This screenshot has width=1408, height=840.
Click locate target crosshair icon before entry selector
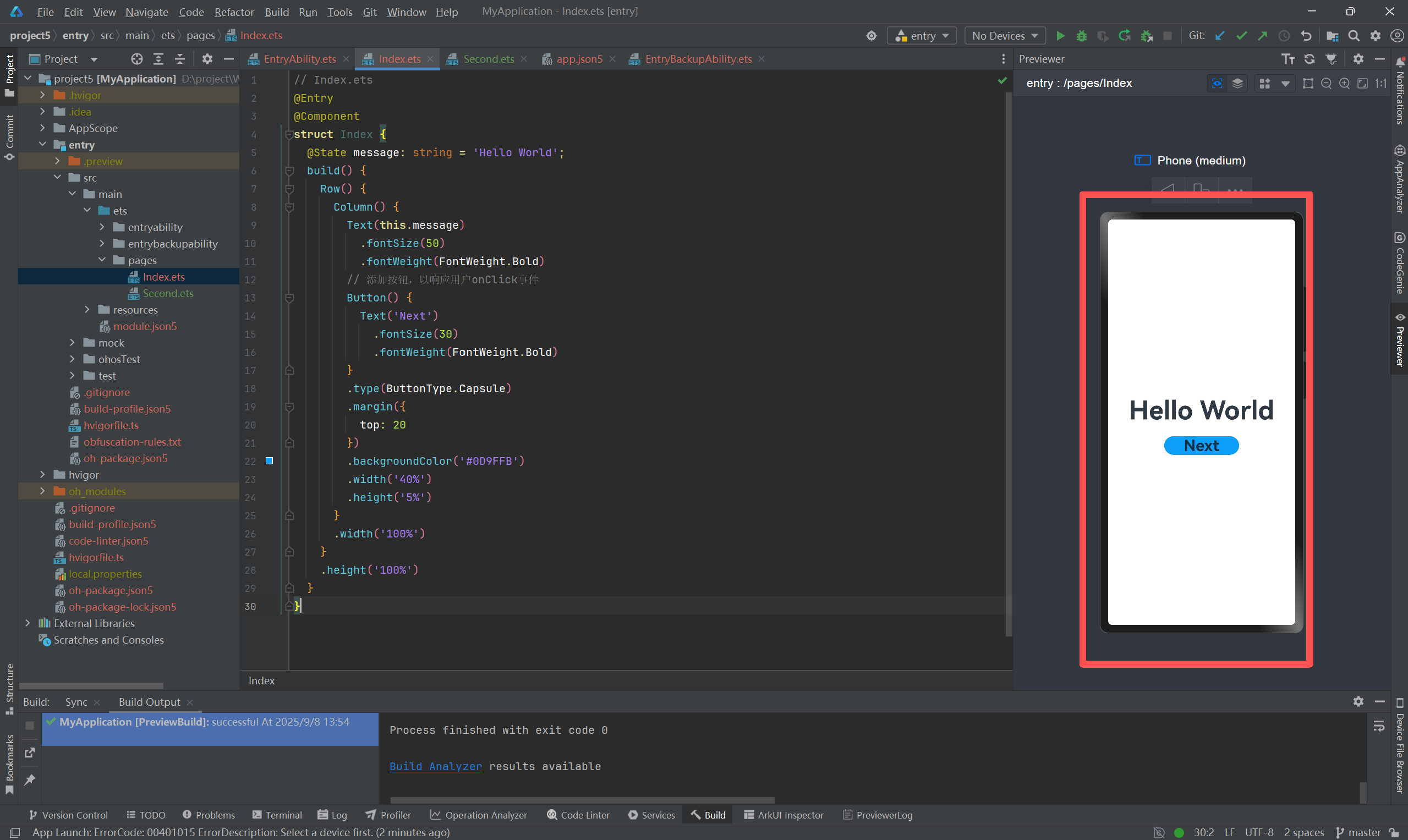[872, 36]
